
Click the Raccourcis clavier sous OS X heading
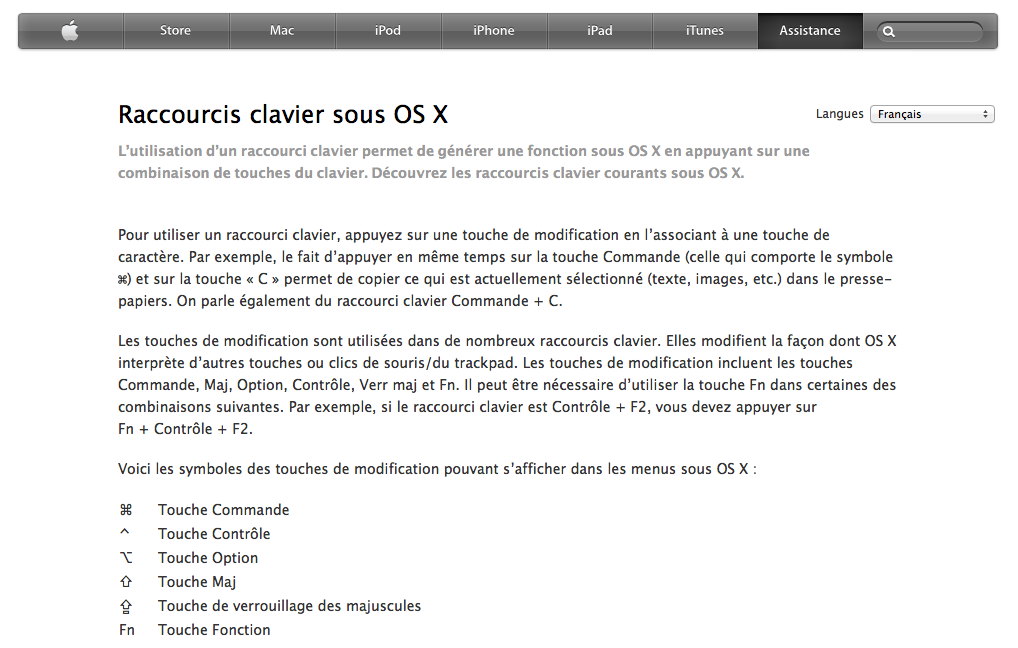point(283,114)
